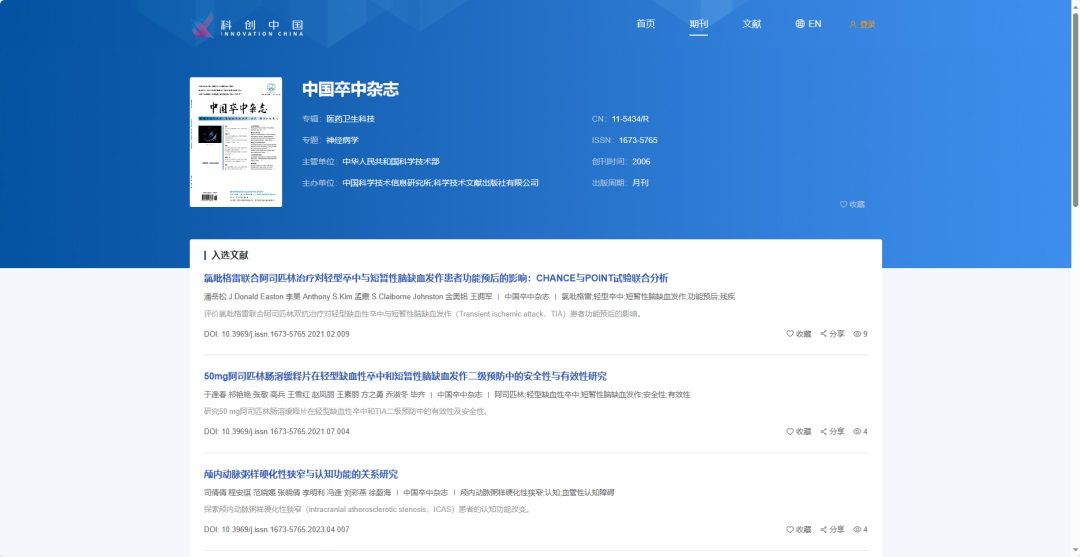Image resolution: width=1080 pixels, height=557 pixels.
Task: Click DOI 10.3969/j.issn.1673-5765.2021.02.009 text
Action: click(x=276, y=334)
